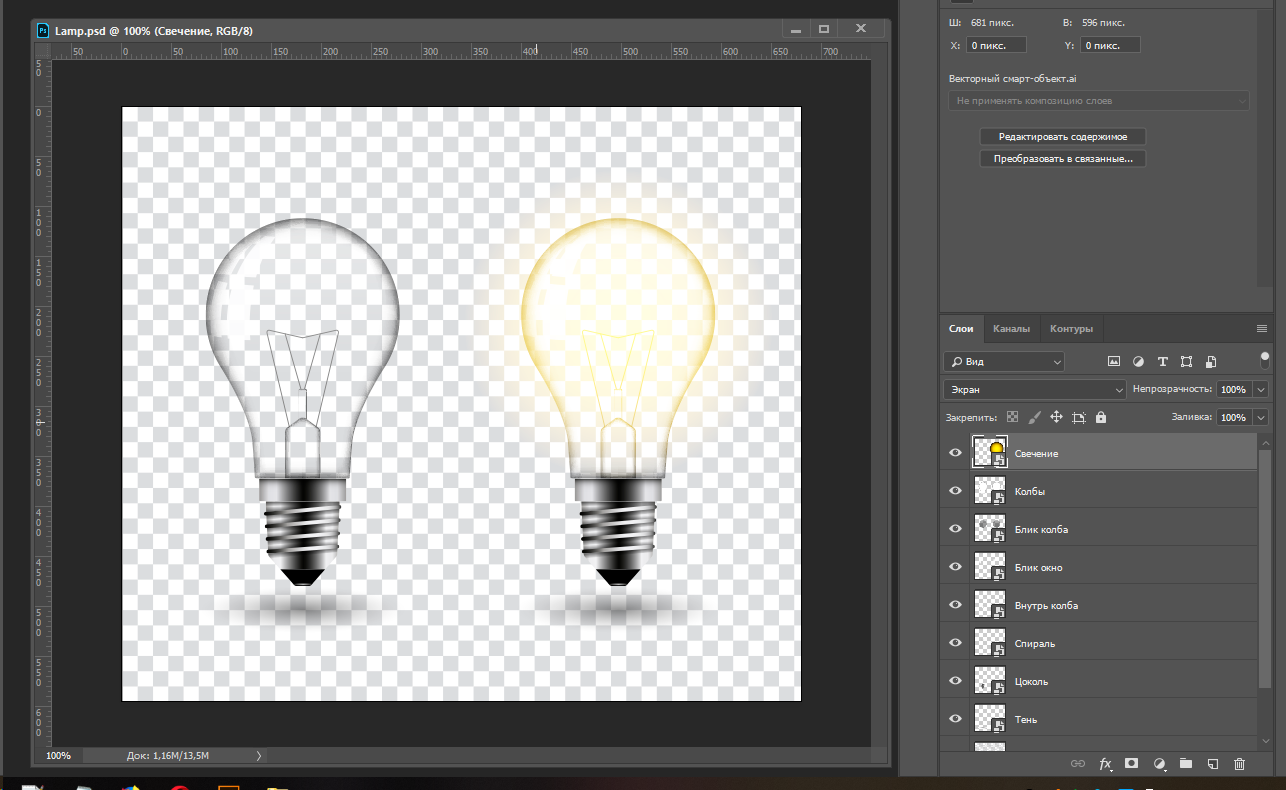
Task: Open the Экран blend mode dropdown
Action: pos(1035,389)
